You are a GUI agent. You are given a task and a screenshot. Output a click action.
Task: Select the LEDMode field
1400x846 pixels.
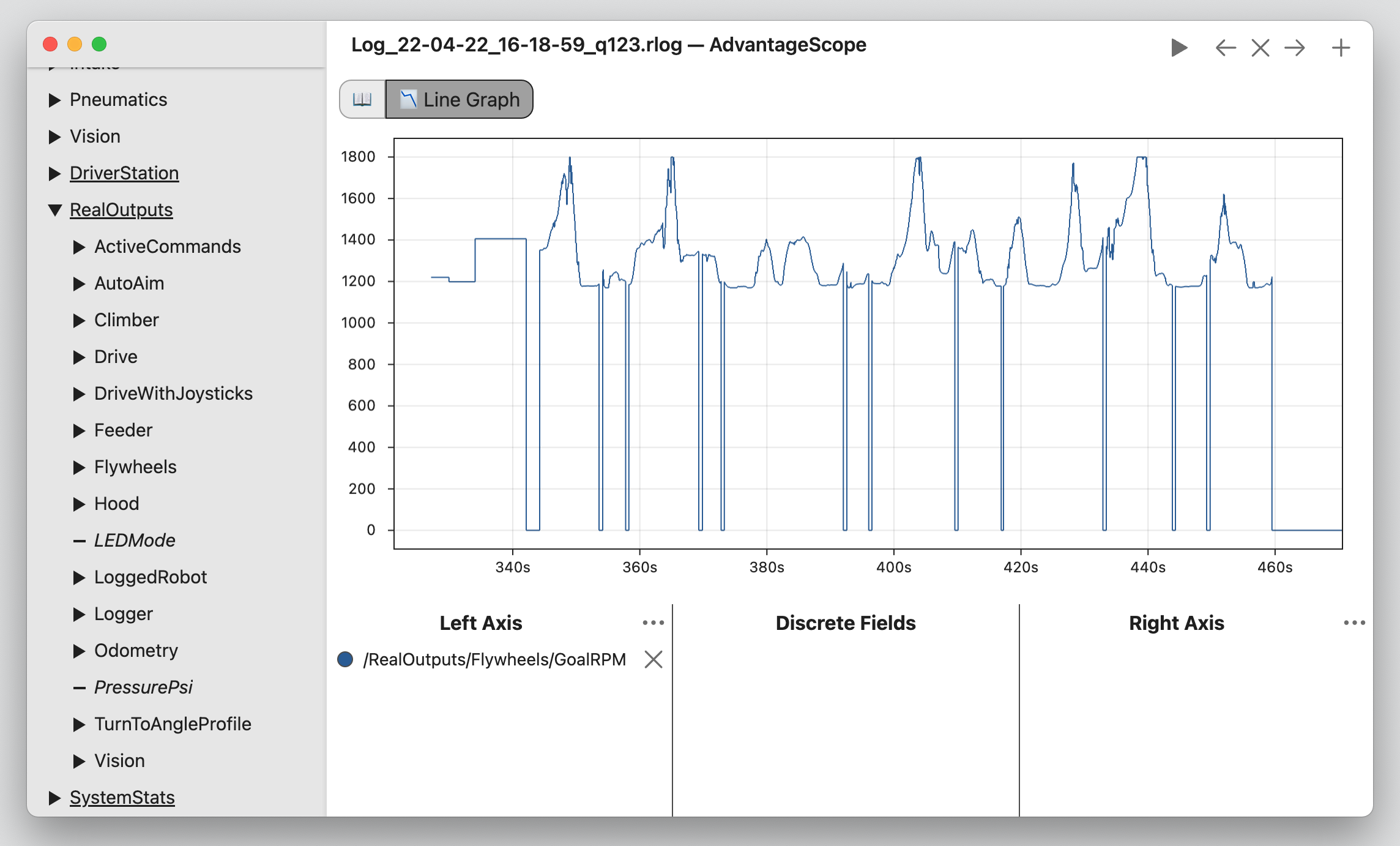click(135, 540)
